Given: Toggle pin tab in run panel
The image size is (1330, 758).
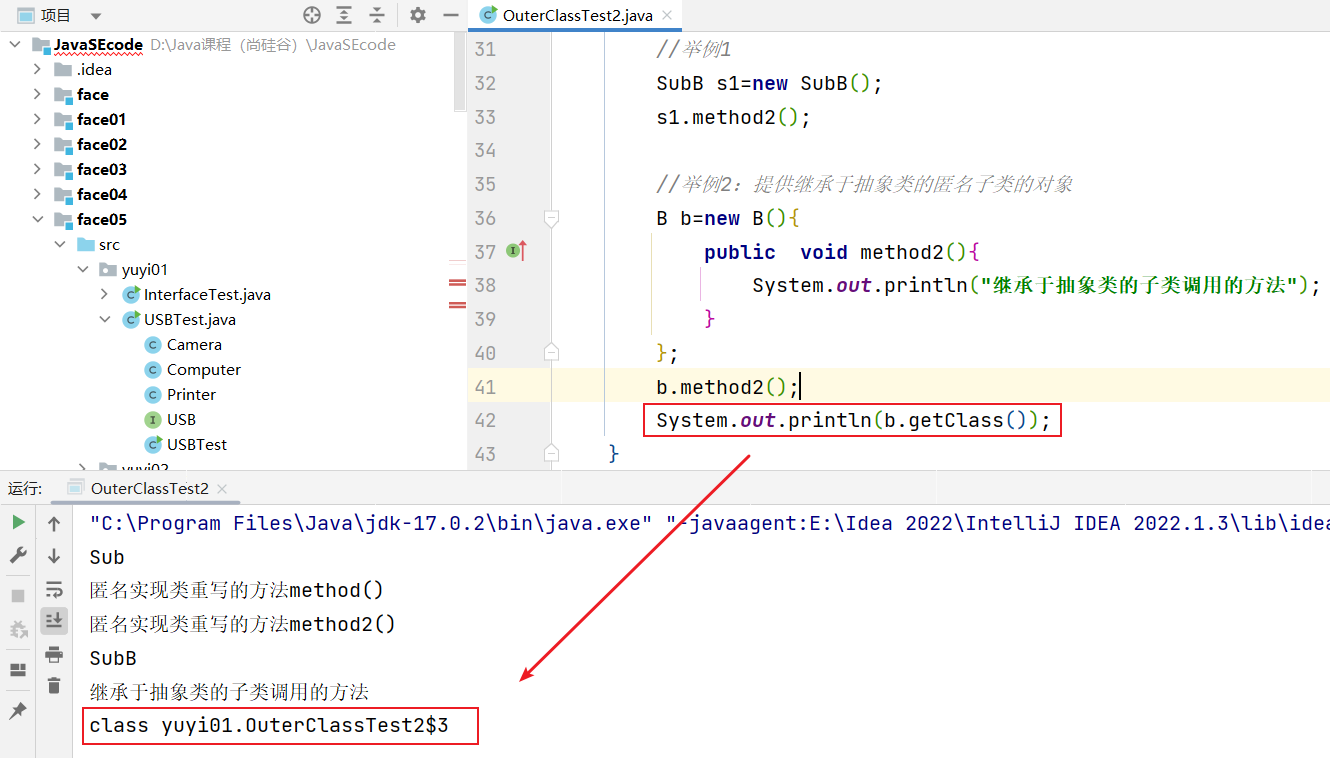Looking at the screenshot, I should tap(18, 711).
